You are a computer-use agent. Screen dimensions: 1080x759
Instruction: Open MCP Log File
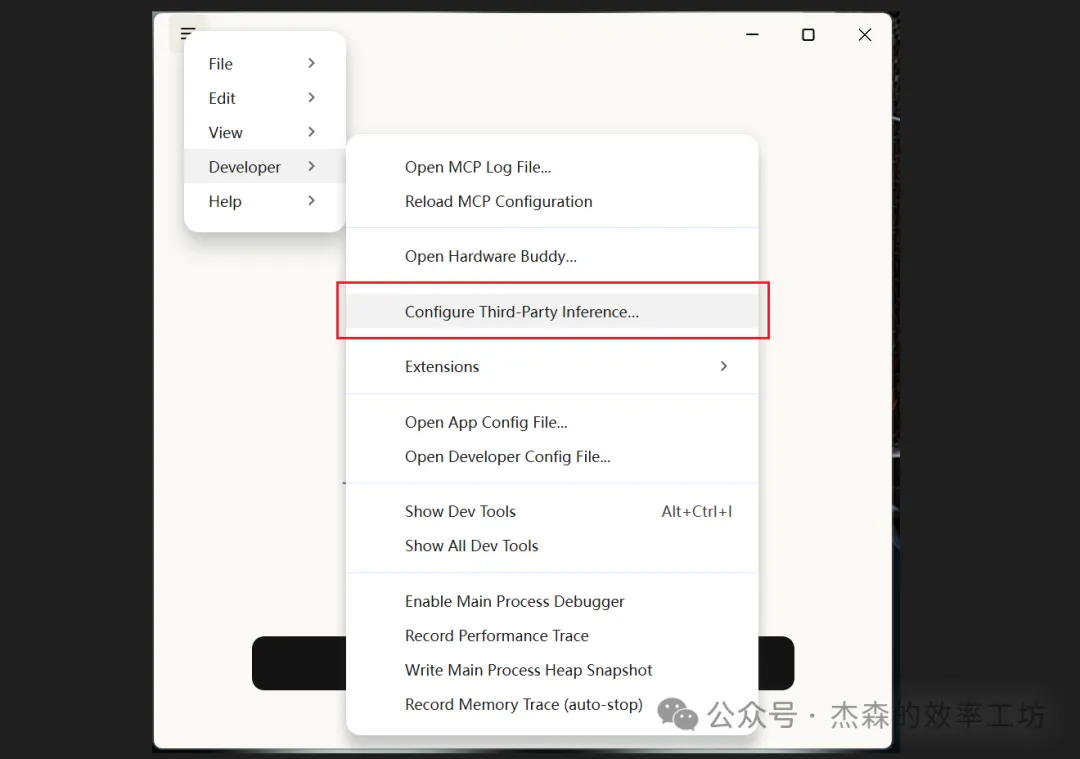(477, 167)
